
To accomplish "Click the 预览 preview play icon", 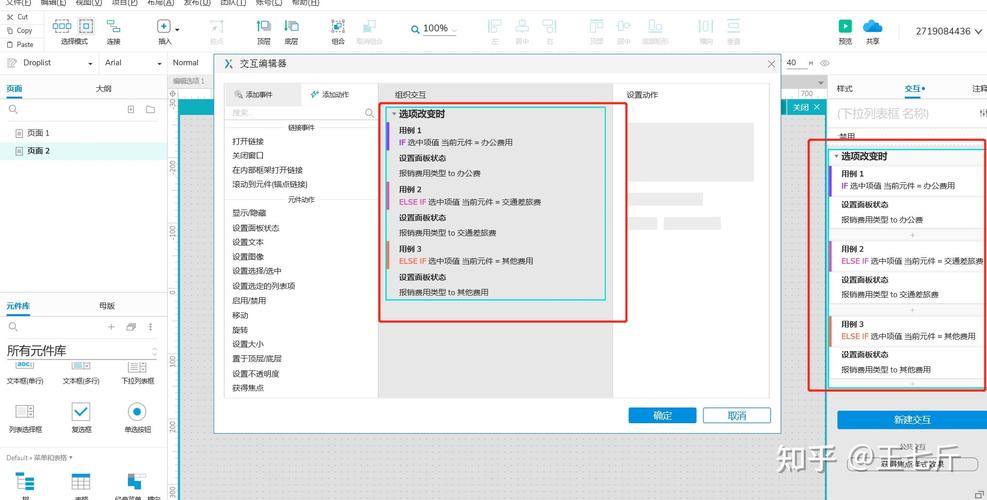I will tap(845, 26).
